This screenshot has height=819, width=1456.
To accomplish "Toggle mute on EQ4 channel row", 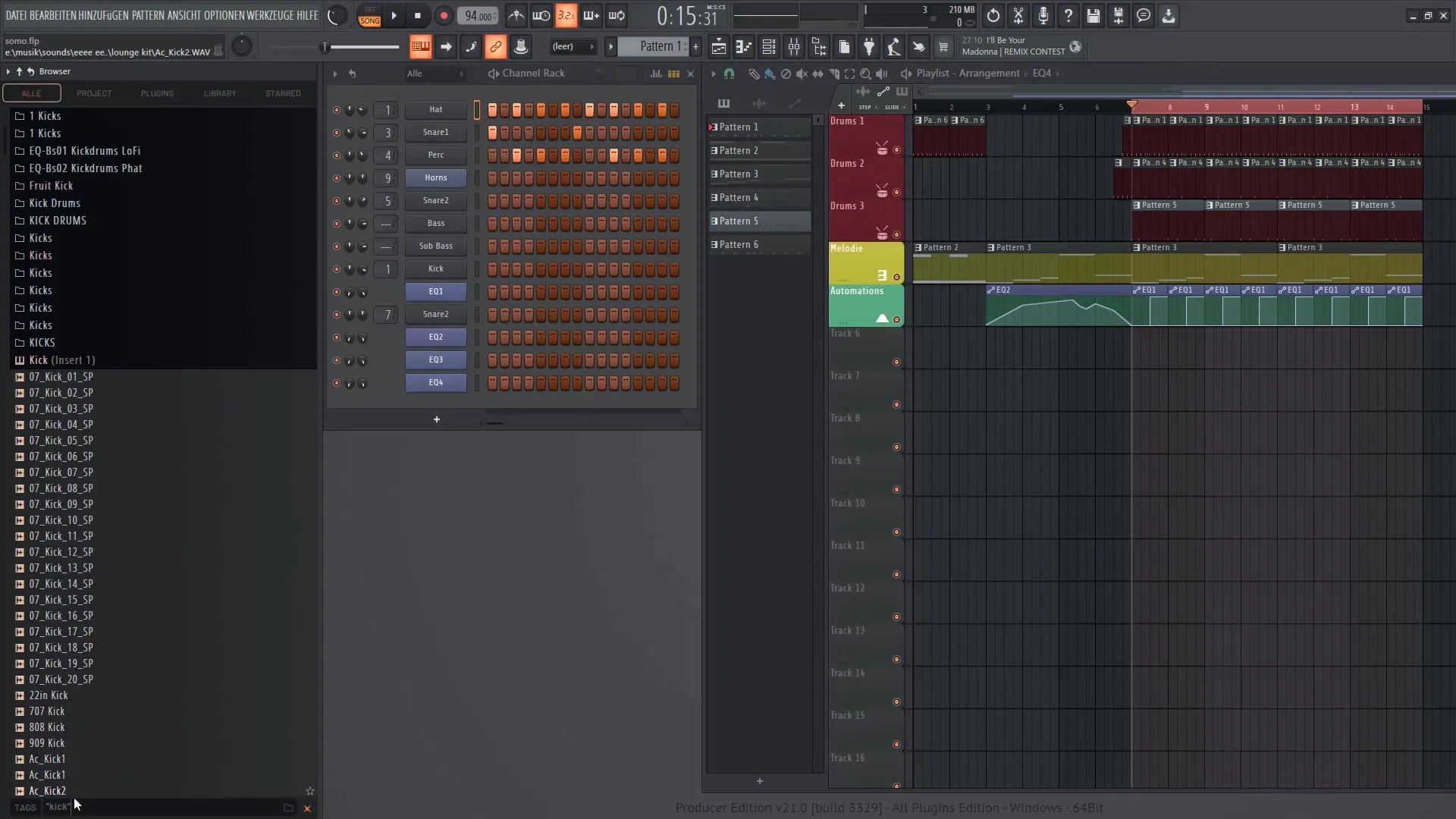I will (337, 383).
